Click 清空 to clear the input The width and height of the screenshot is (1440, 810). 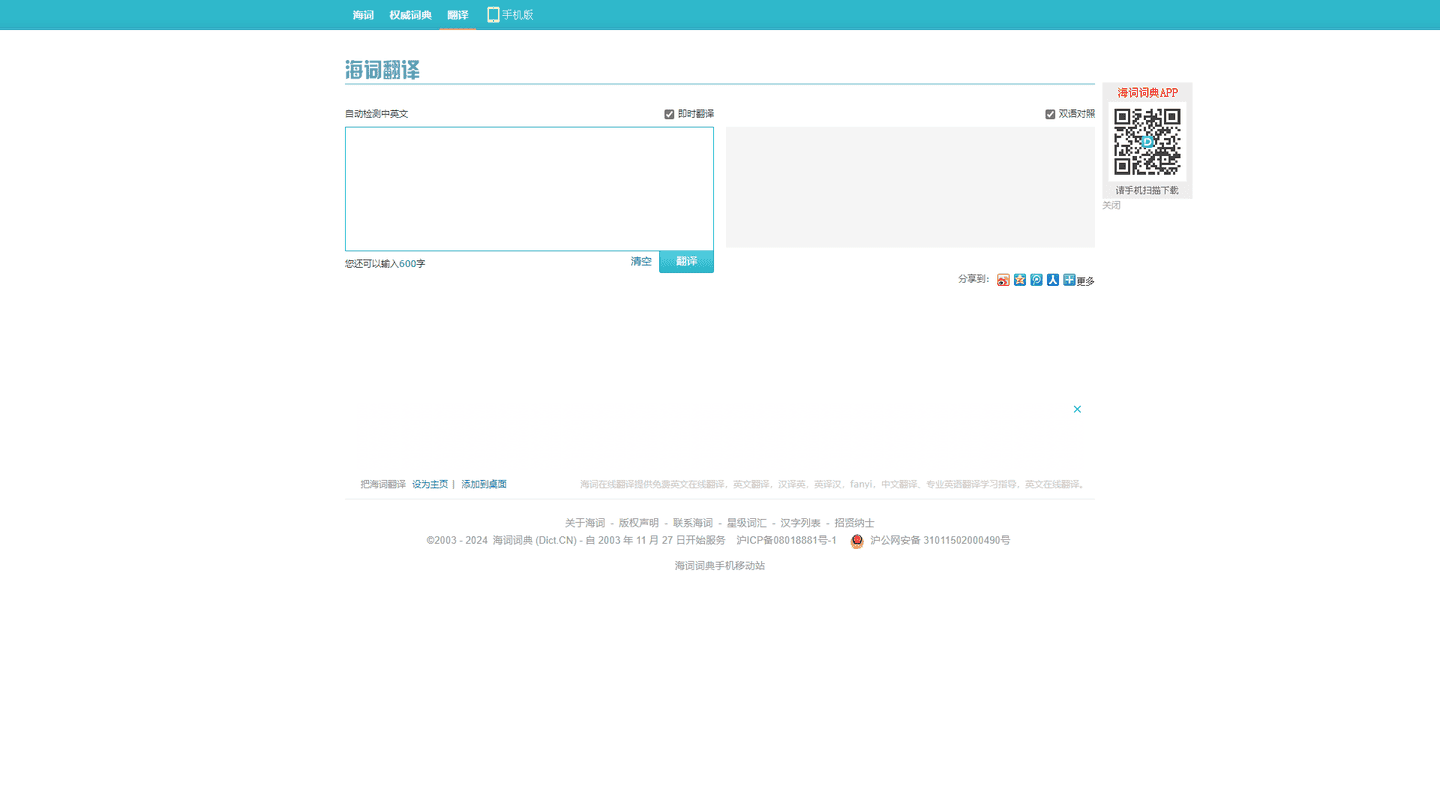641,261
